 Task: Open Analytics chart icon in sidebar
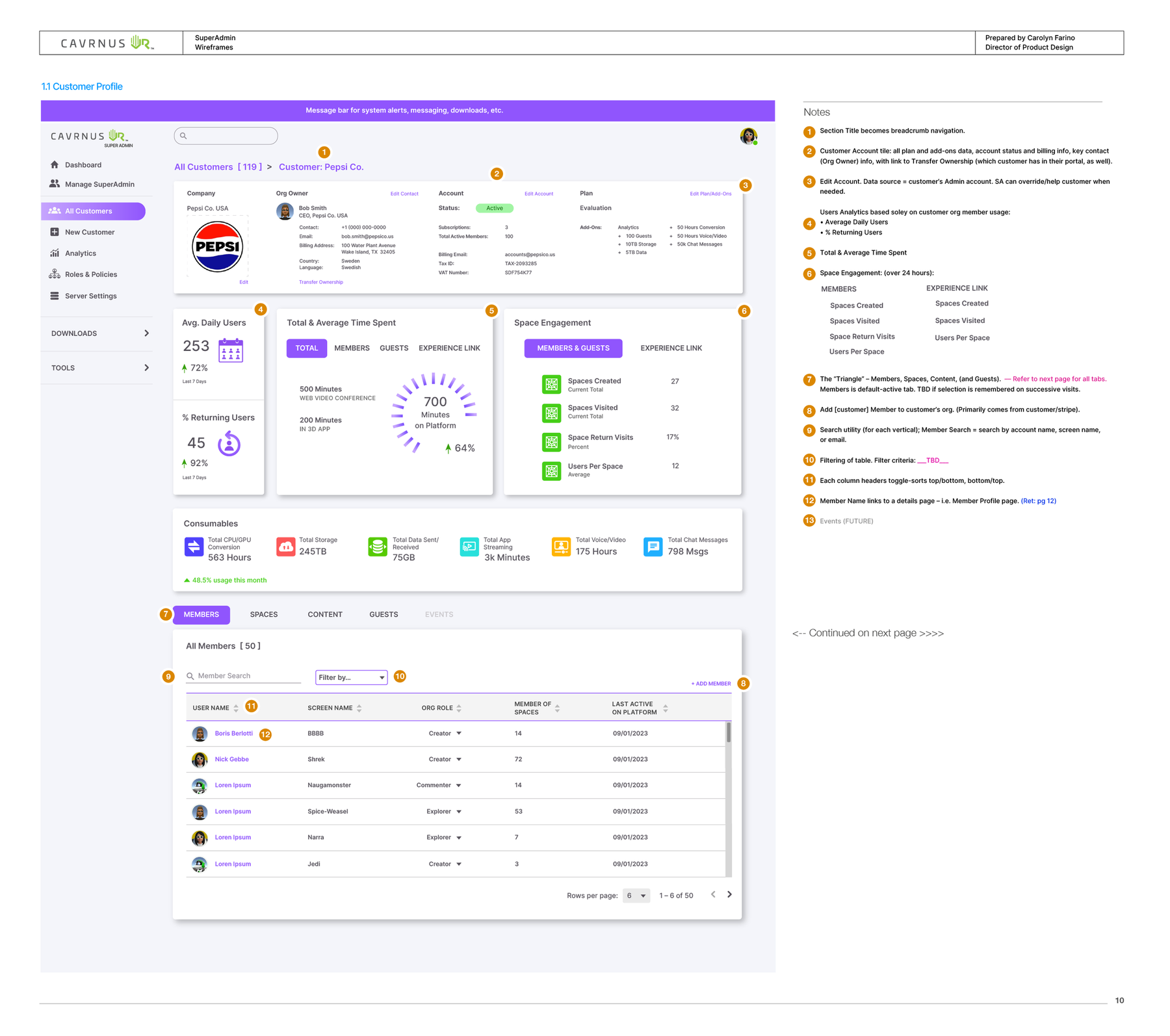(x=55, y=253)
